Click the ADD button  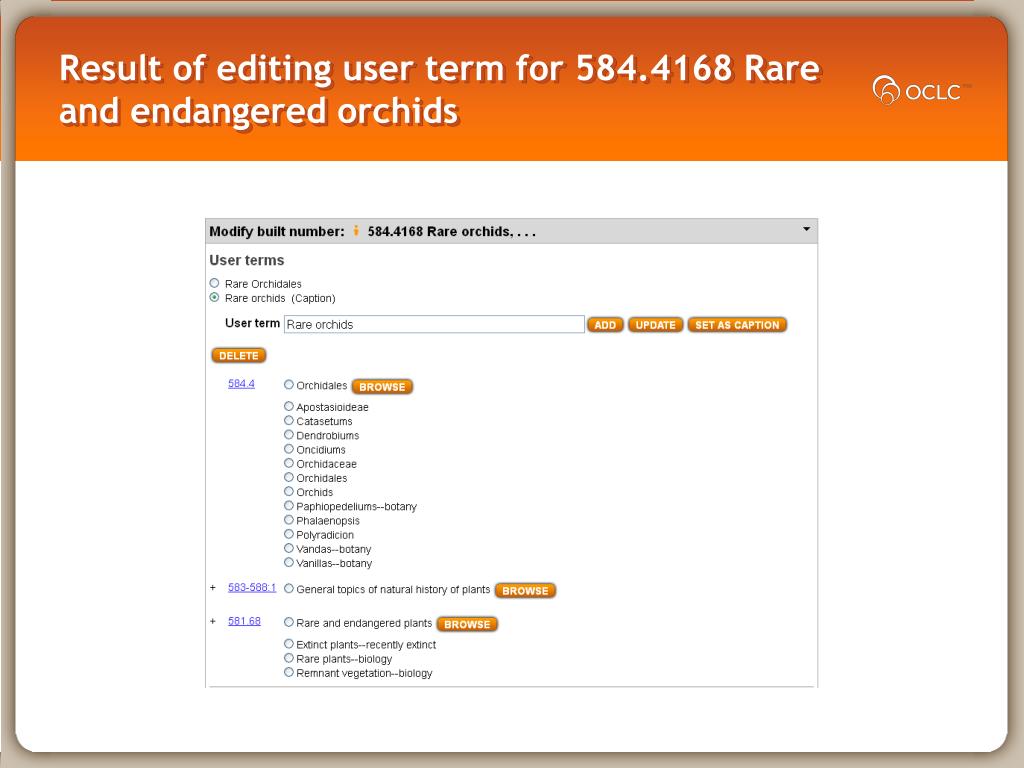click(605, 325)
